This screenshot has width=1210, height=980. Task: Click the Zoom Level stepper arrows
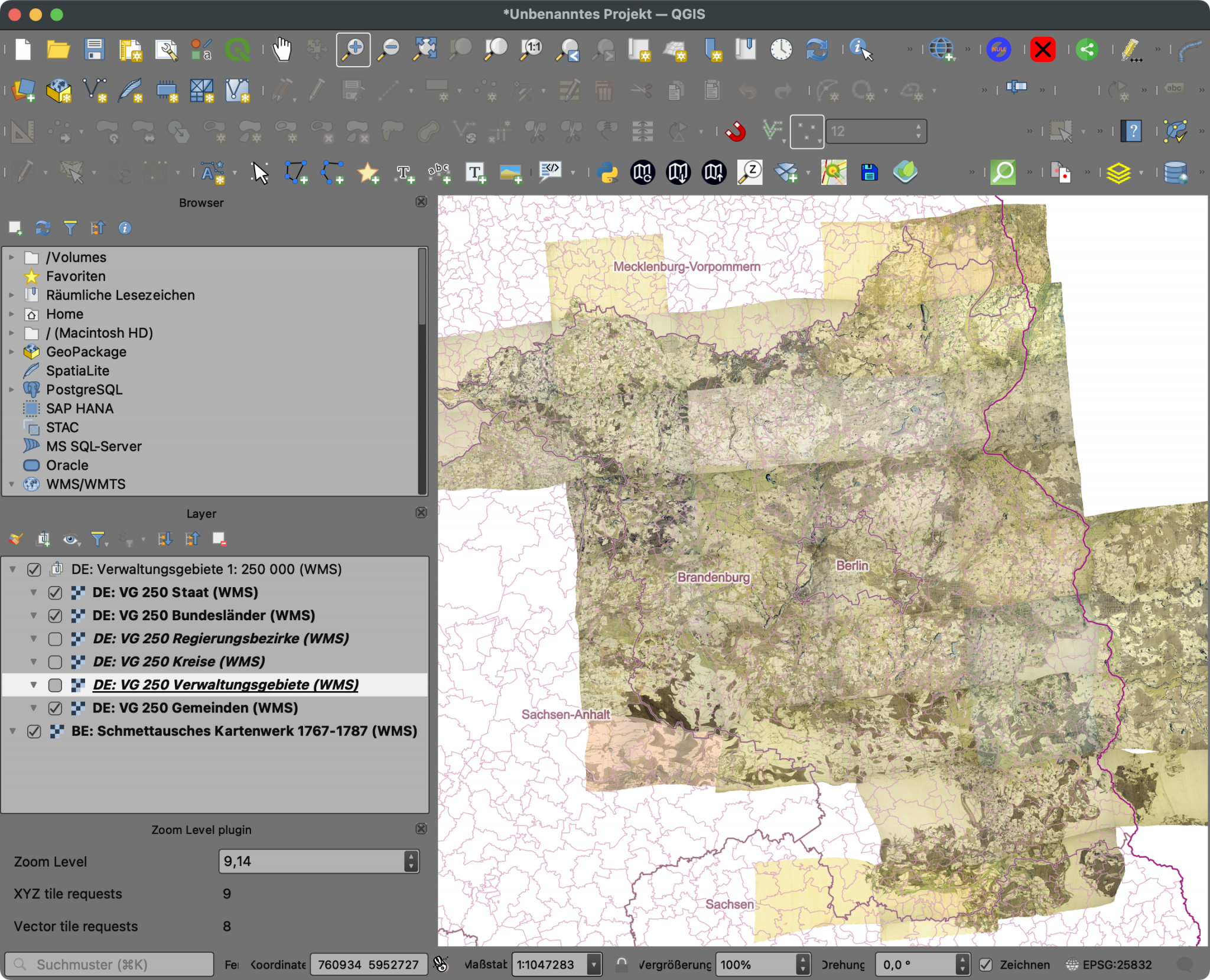411,861
